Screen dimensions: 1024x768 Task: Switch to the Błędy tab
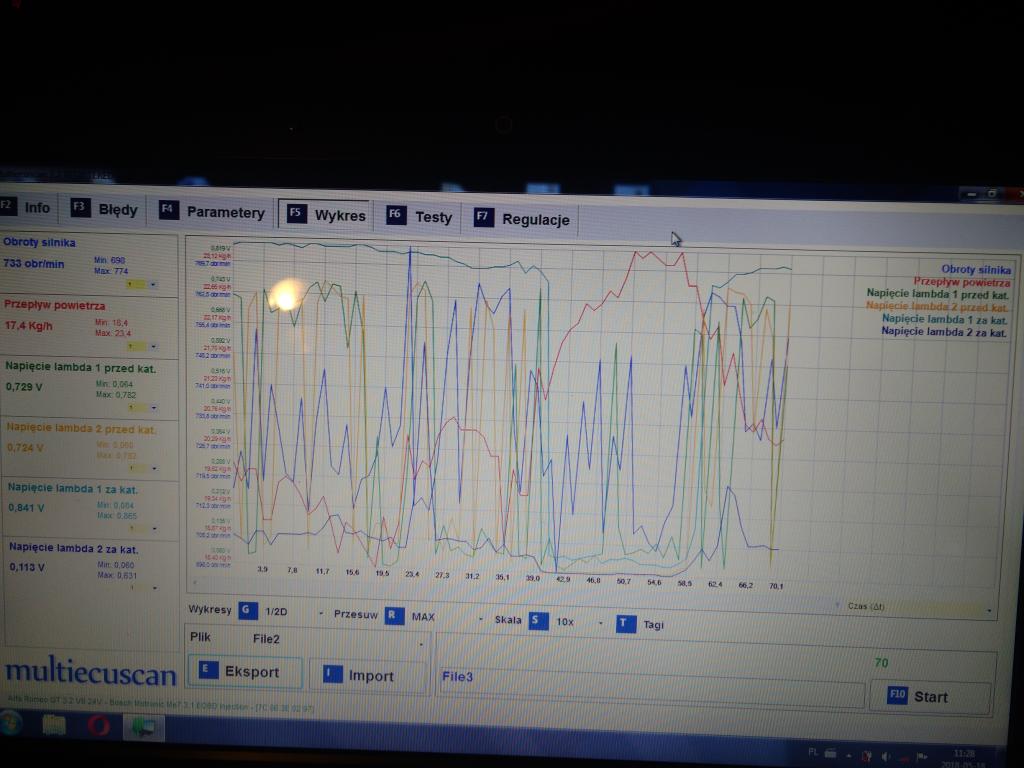(x=105, y=210)
